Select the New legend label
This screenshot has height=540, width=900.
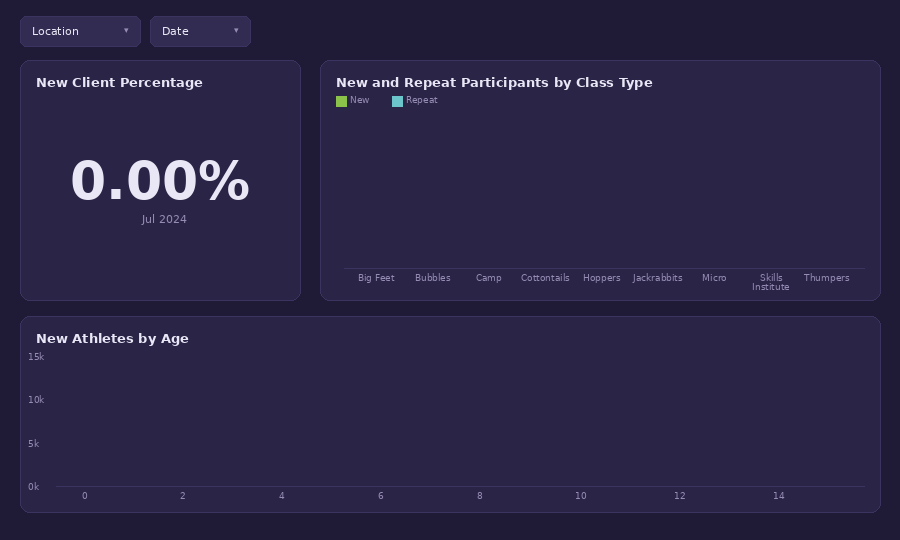(x=360, y=100)
